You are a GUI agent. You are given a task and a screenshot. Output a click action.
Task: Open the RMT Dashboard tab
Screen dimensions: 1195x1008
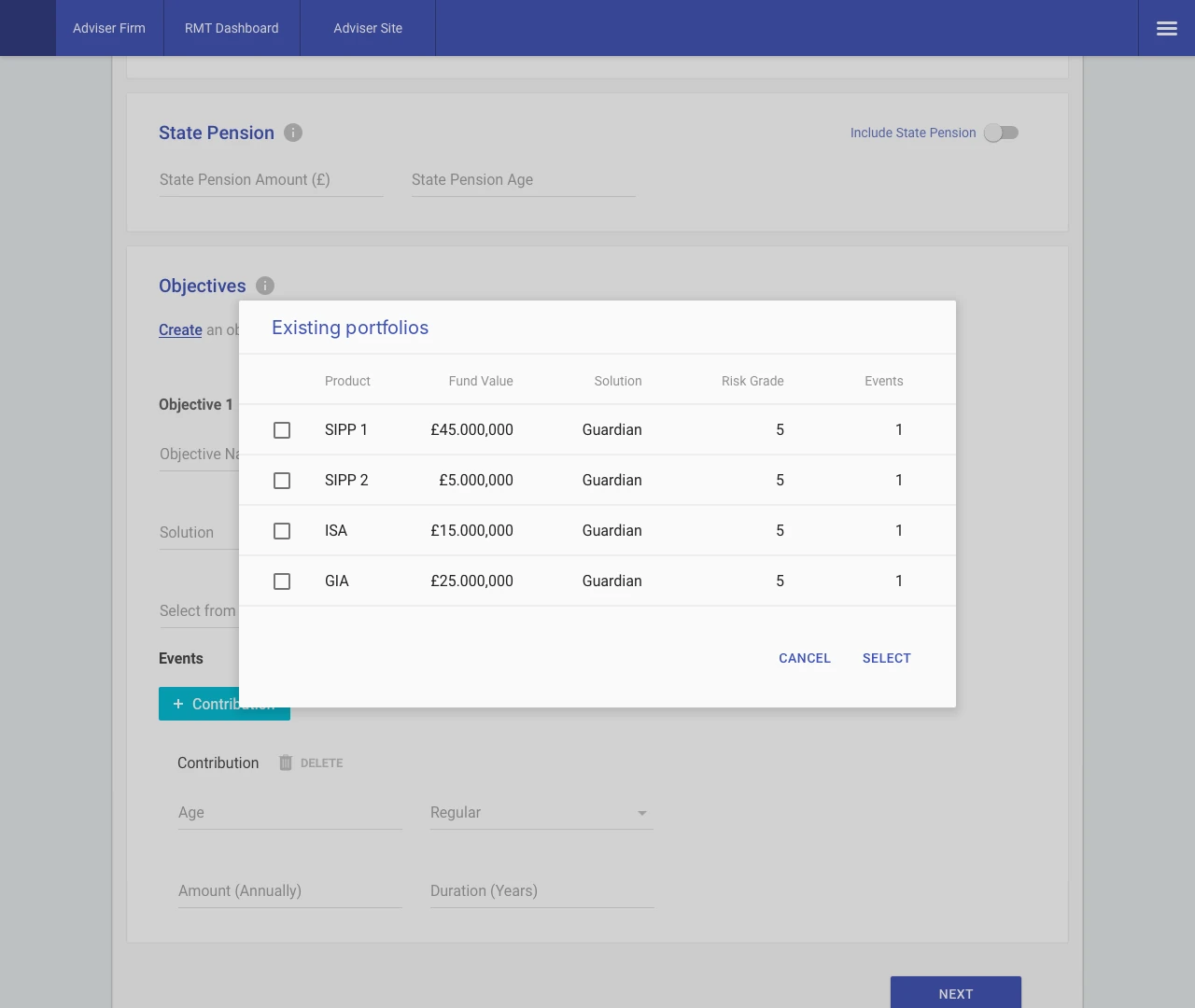(232, 28)
